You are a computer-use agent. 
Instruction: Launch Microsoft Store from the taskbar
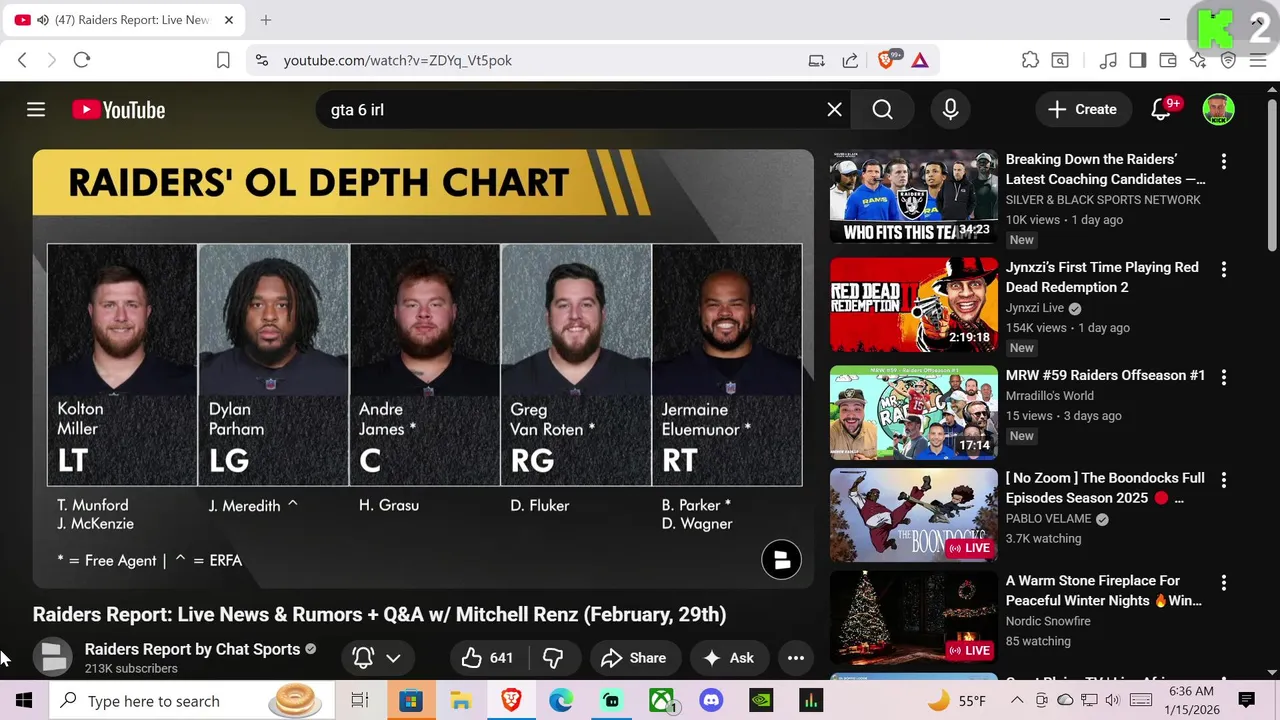pos(411,701)
